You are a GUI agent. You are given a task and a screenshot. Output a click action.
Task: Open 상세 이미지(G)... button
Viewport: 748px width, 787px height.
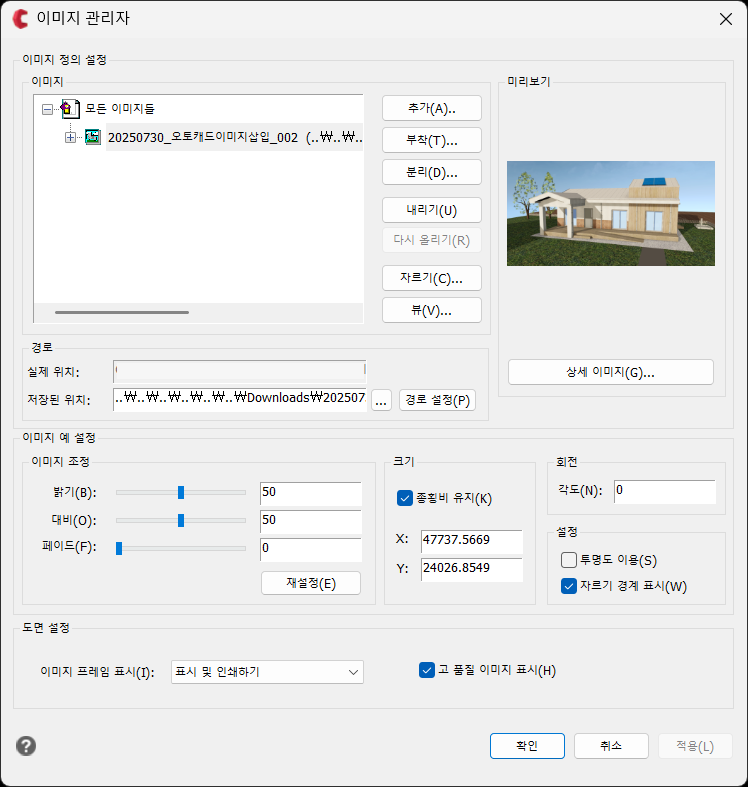(610, 372)
